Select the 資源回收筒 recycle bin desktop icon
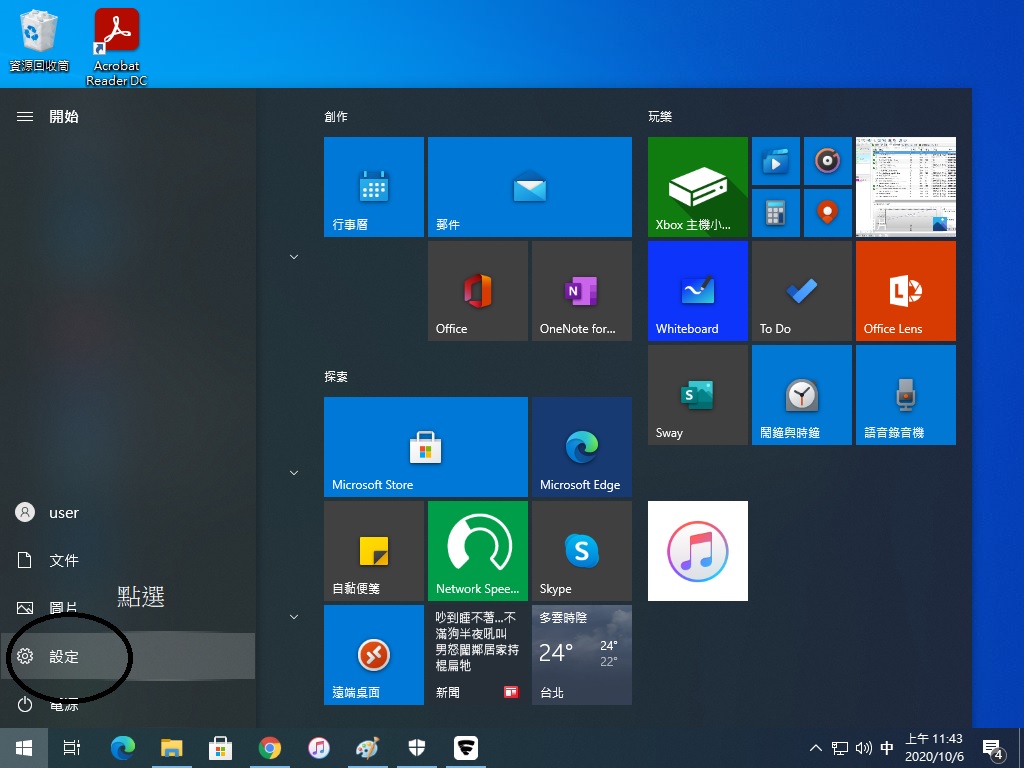This screenshot has height=768, width=1024. pos(39,40)
